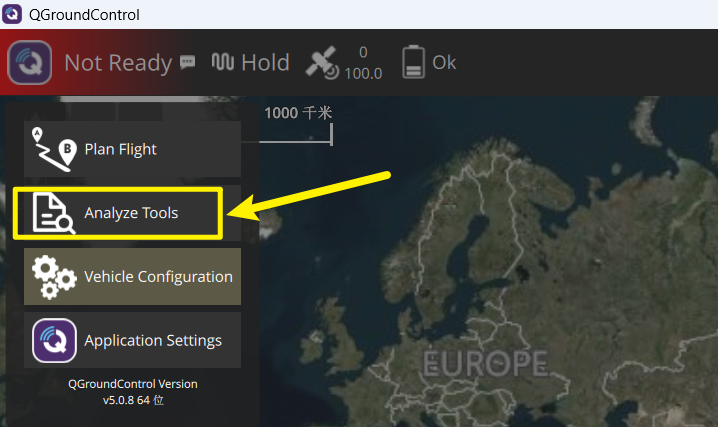718x427 pixels.
Task: Click the QGroundControl Version text
Action: (x=133, y=384)
